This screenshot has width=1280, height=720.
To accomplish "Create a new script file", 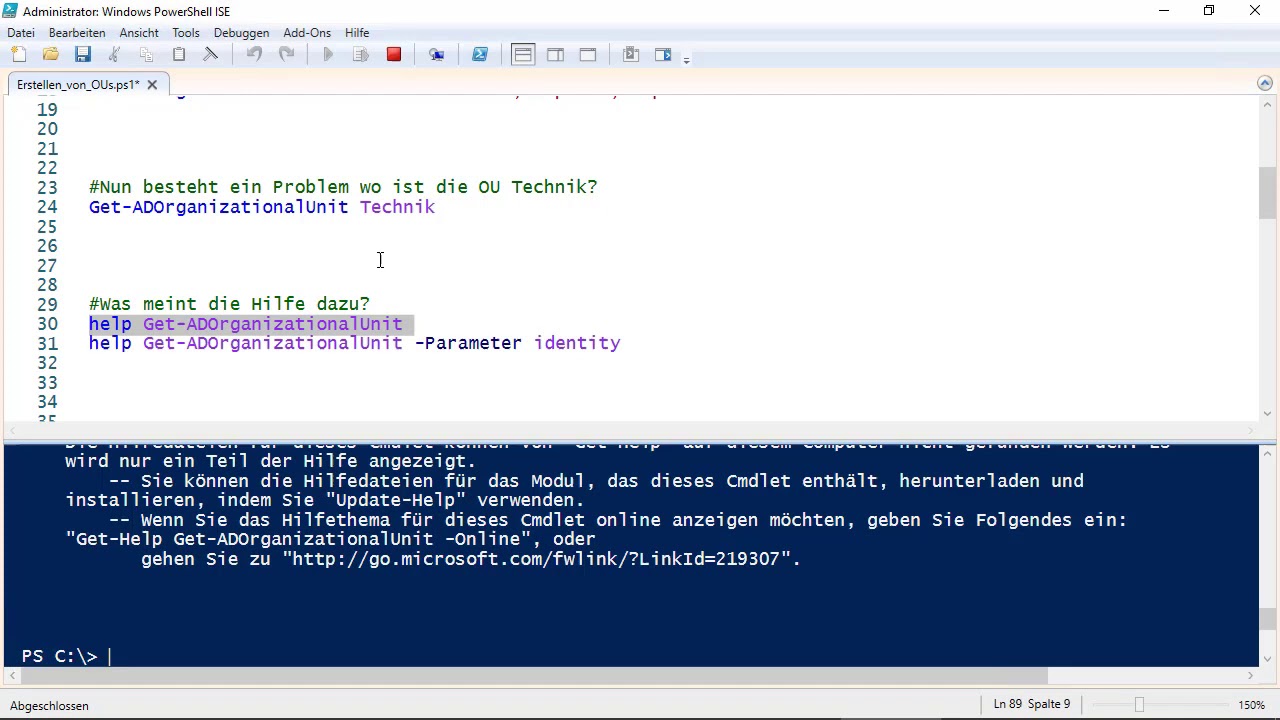I will pyautogui.click(x=19, y=55).
